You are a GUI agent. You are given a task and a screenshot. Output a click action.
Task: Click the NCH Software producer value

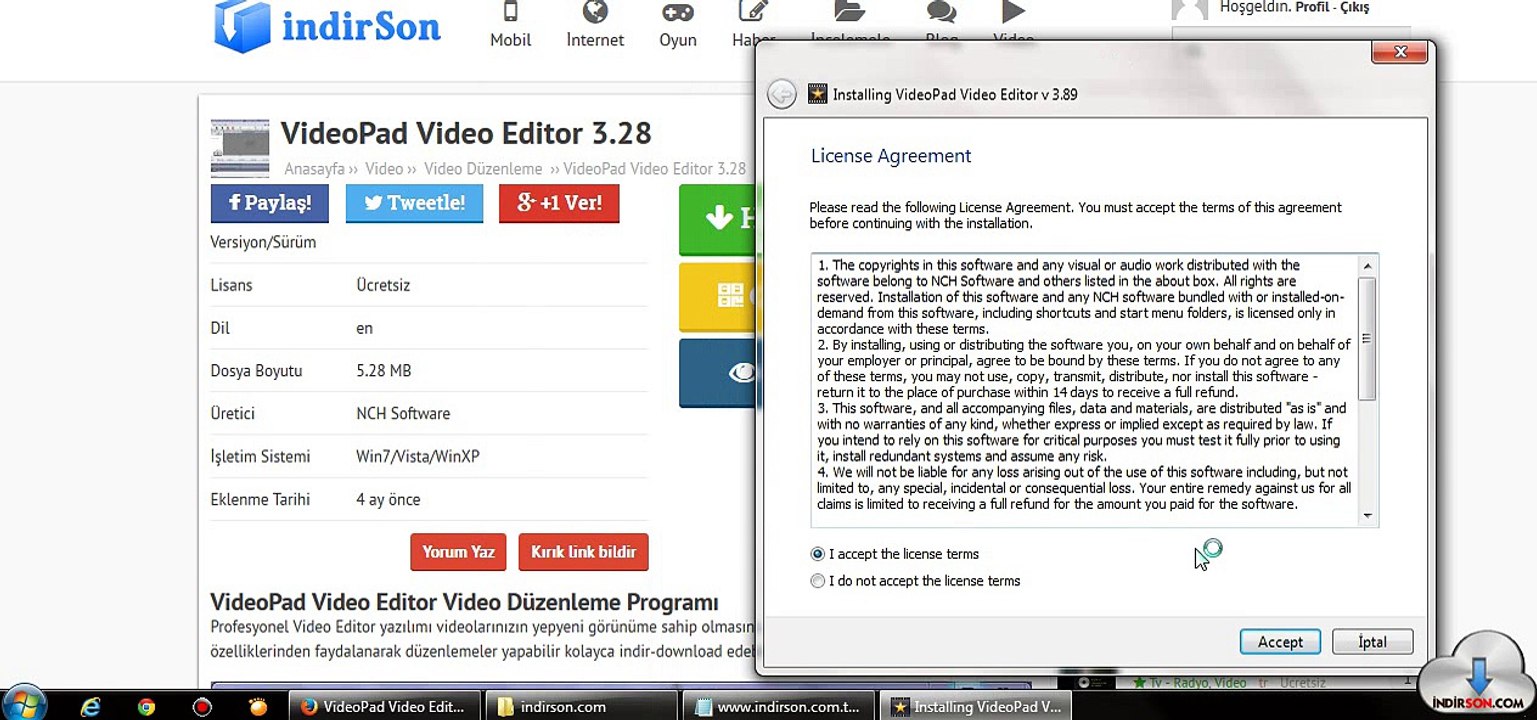click(403, 414)
